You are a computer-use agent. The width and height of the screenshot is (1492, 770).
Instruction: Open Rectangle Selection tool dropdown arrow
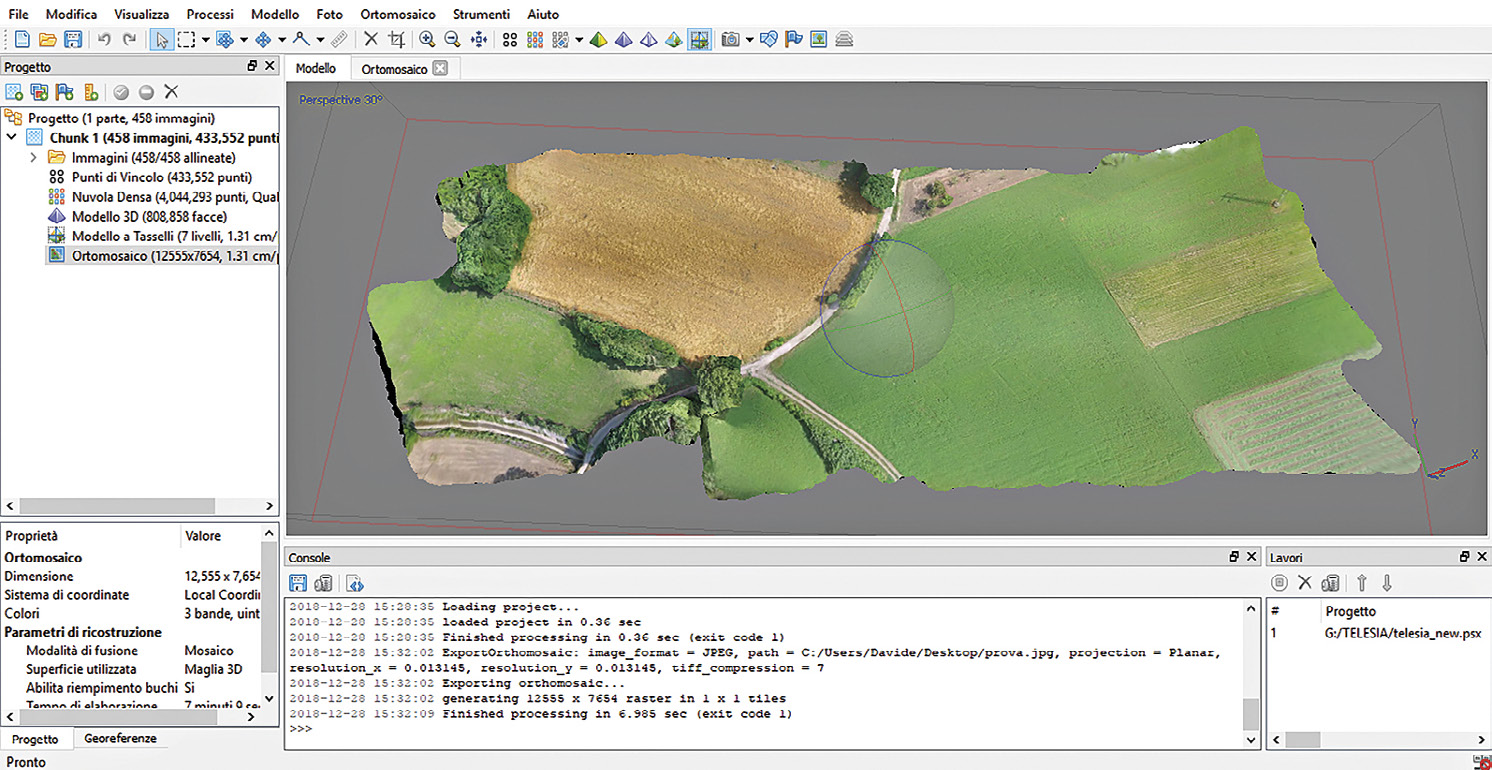[205, 40]
